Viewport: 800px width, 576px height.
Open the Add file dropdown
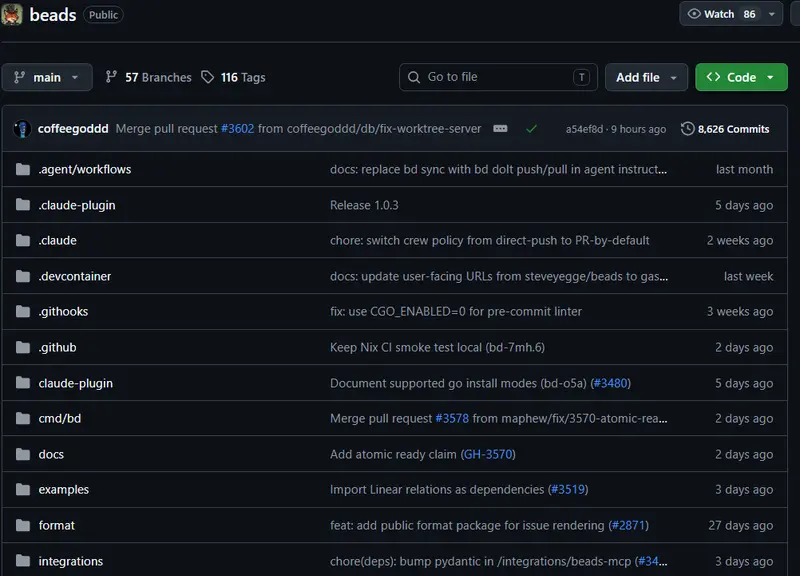(x=646, y=77)
